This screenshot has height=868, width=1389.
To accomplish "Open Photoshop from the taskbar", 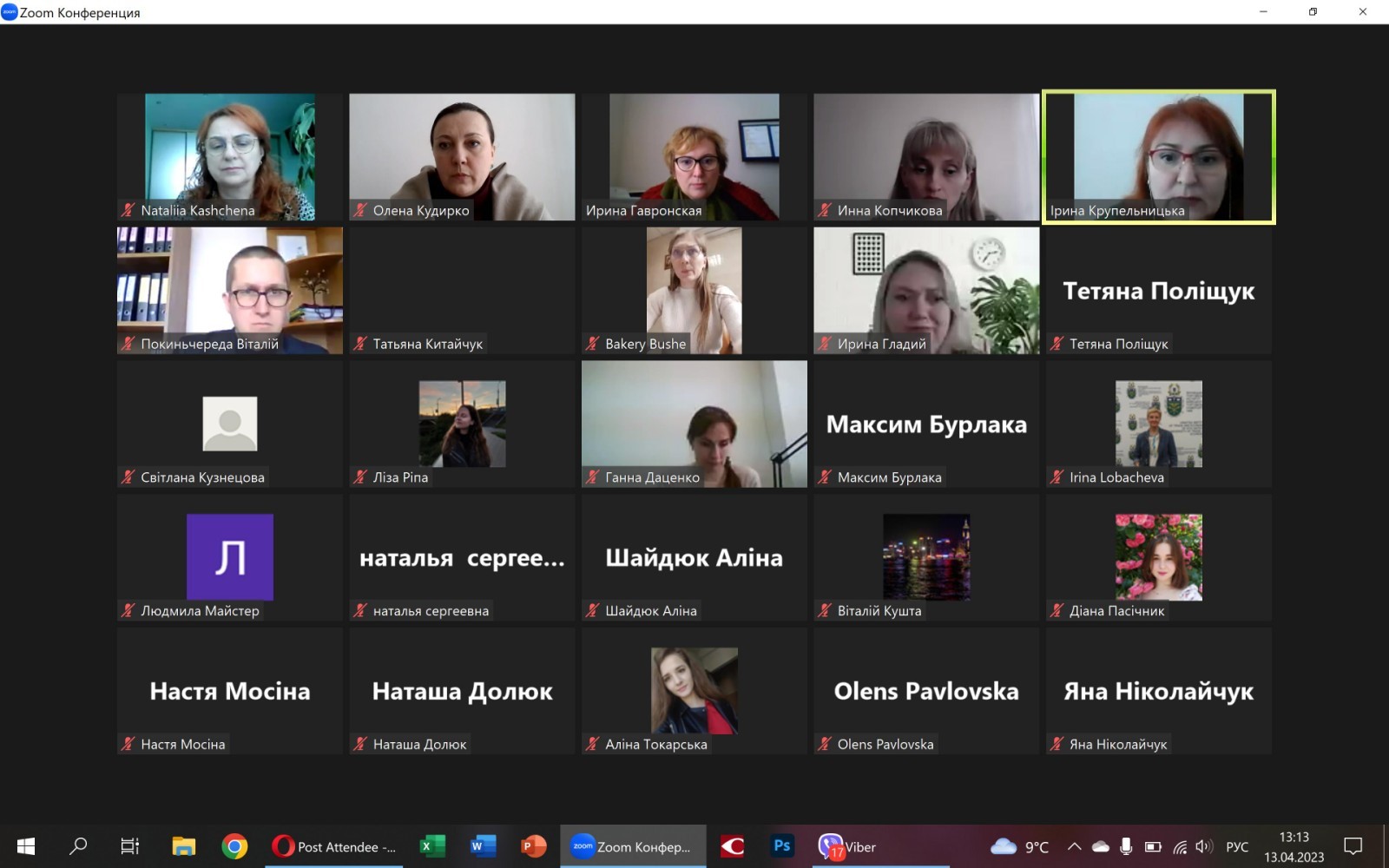I will click(x=781, y=846).
